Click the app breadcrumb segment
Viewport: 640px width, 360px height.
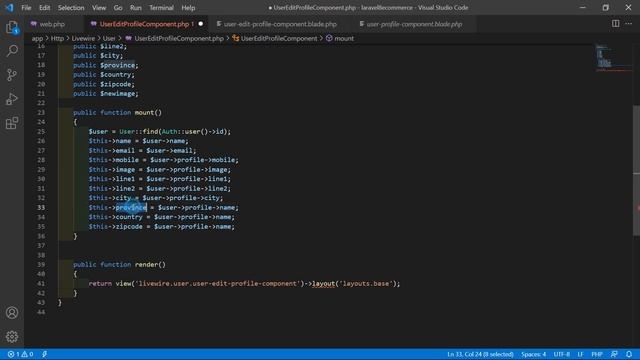click(37, 38)
